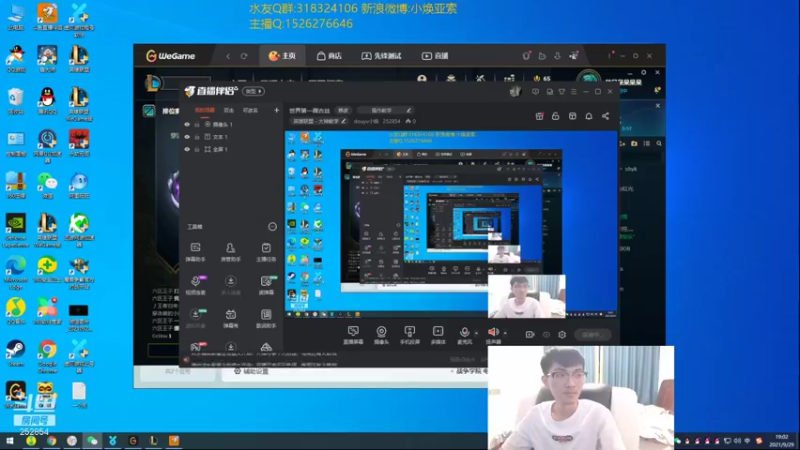Open WeChat from the taskbar
This screenshot has height=450, width=800.
92,441
